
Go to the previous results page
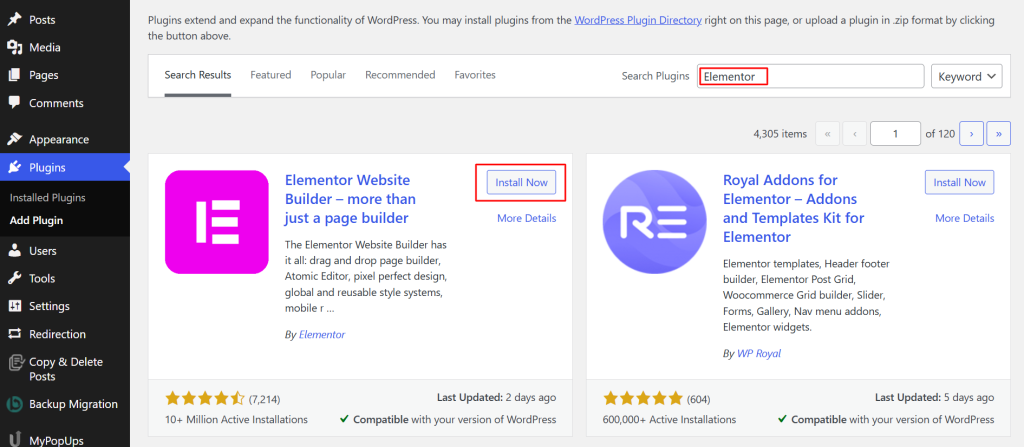854,133
